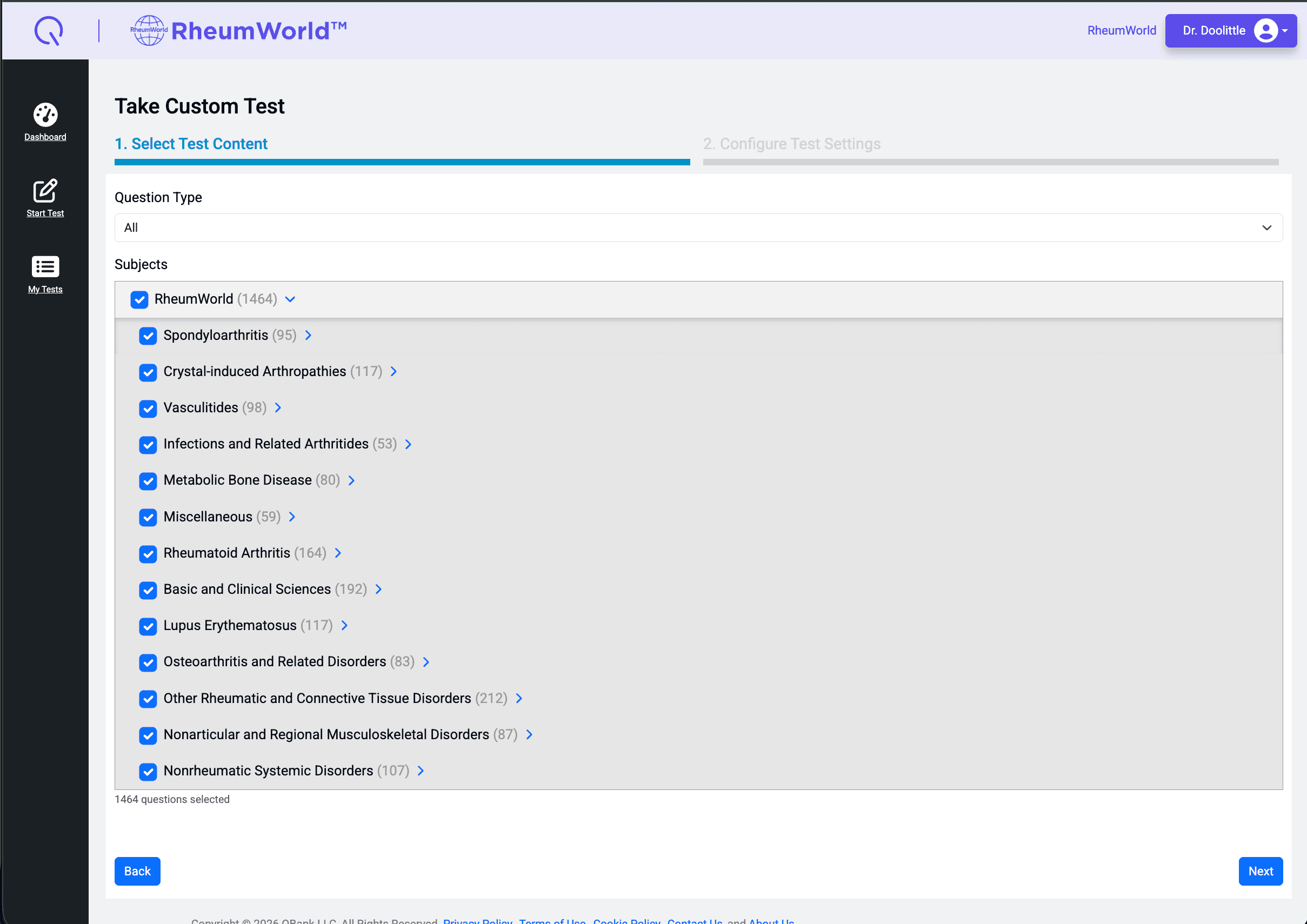This screenshot has height=924, width=1307.
Task: Open the Dr. Doolittle account dropdown
Action: point(1230,31)
